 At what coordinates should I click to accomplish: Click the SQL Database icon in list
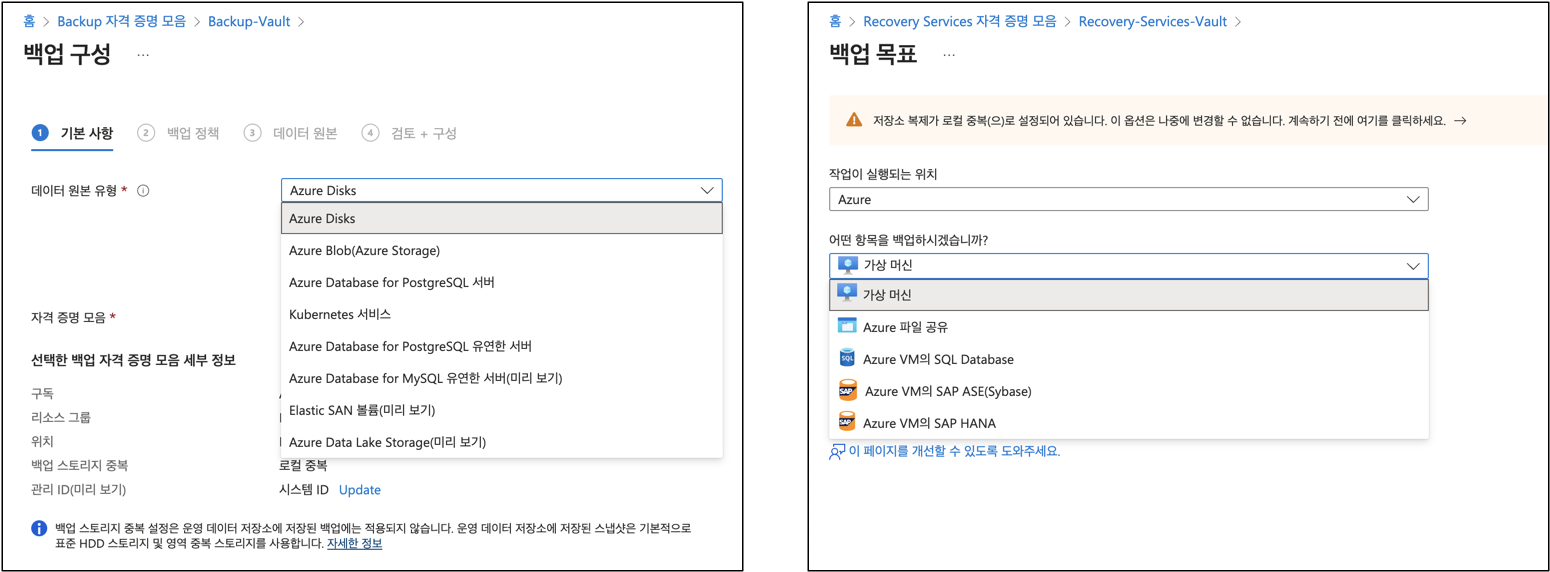(847, 359)
